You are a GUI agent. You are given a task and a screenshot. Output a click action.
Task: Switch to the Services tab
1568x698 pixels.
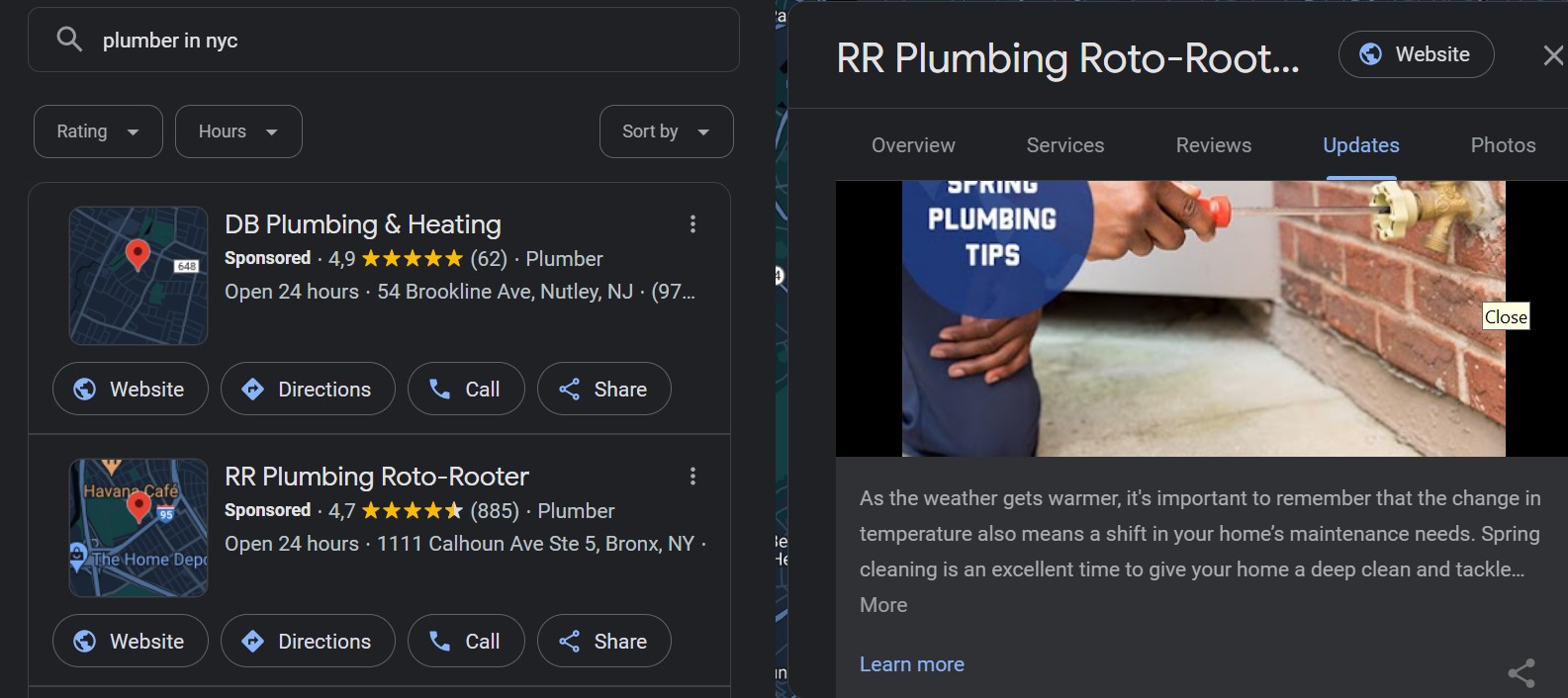[1065, 145]
